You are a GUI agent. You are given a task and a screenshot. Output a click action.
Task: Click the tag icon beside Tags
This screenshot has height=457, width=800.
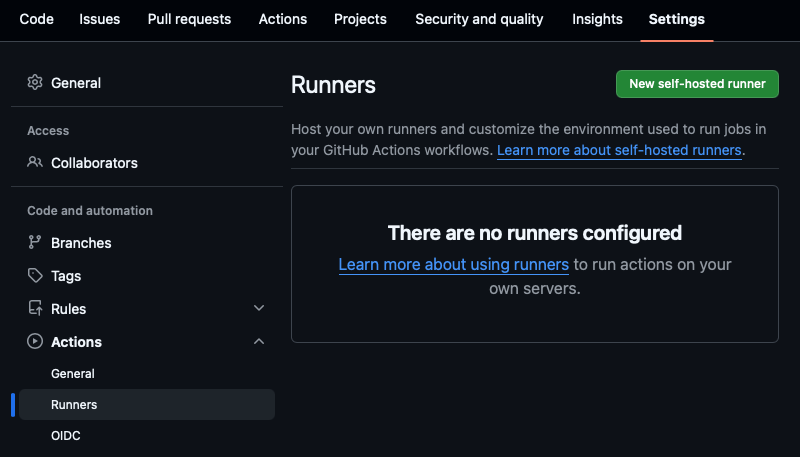35,275
